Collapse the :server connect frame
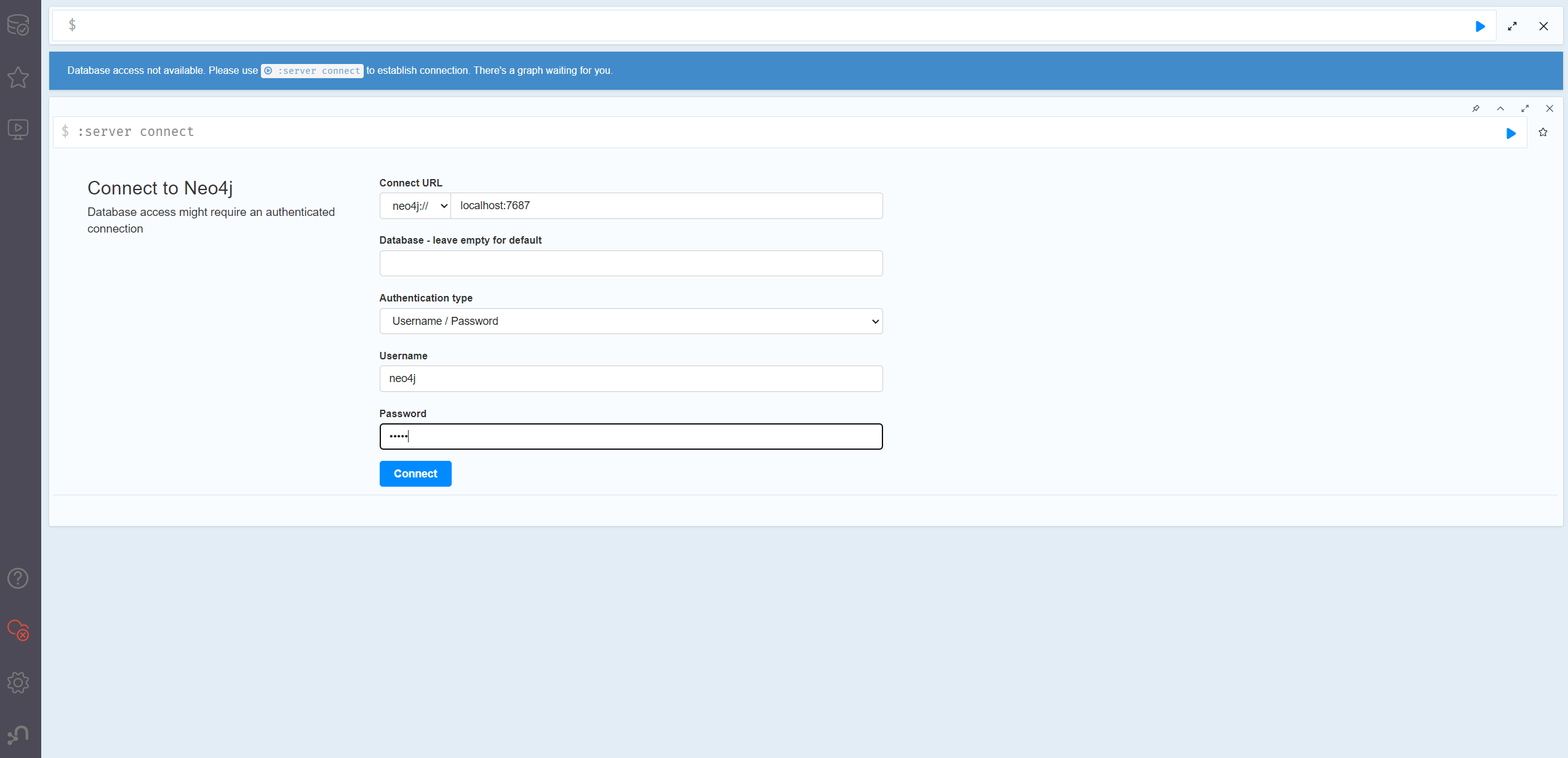 click(x=1500, y=108)
